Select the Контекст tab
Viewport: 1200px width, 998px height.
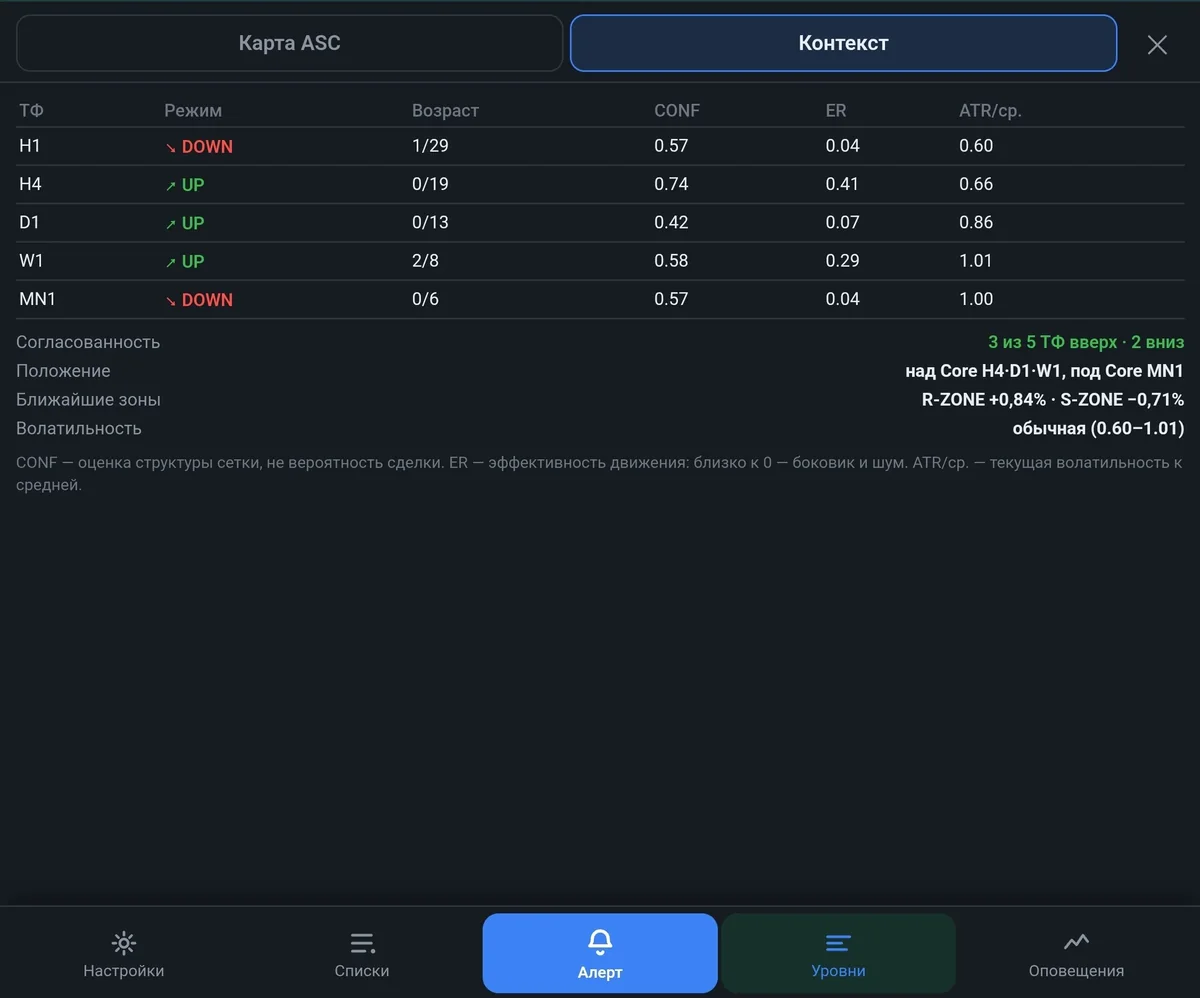843,43
